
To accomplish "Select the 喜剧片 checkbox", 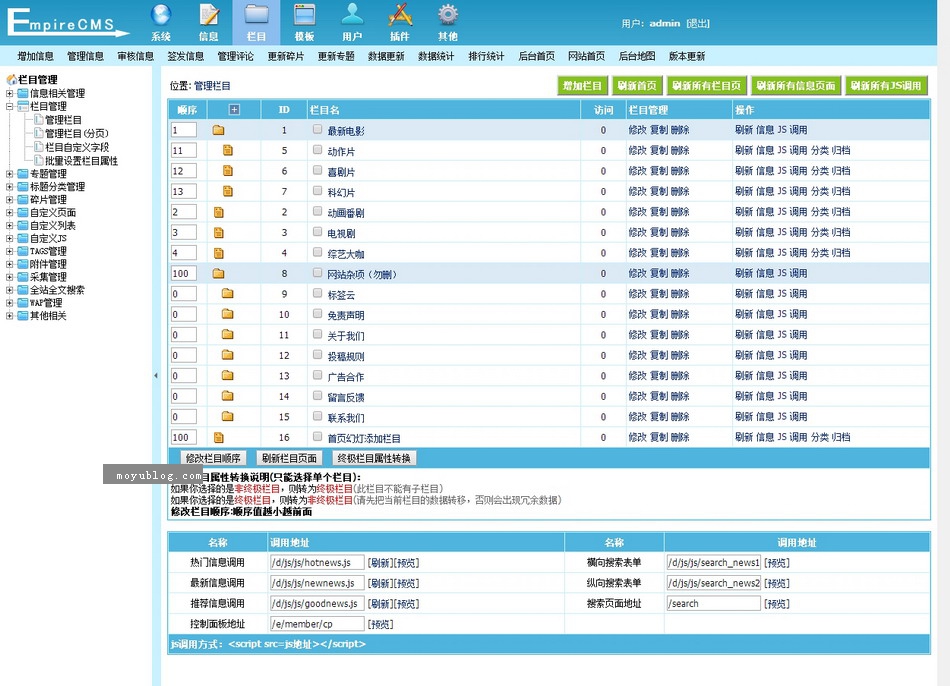I will (x=317, y=170).
